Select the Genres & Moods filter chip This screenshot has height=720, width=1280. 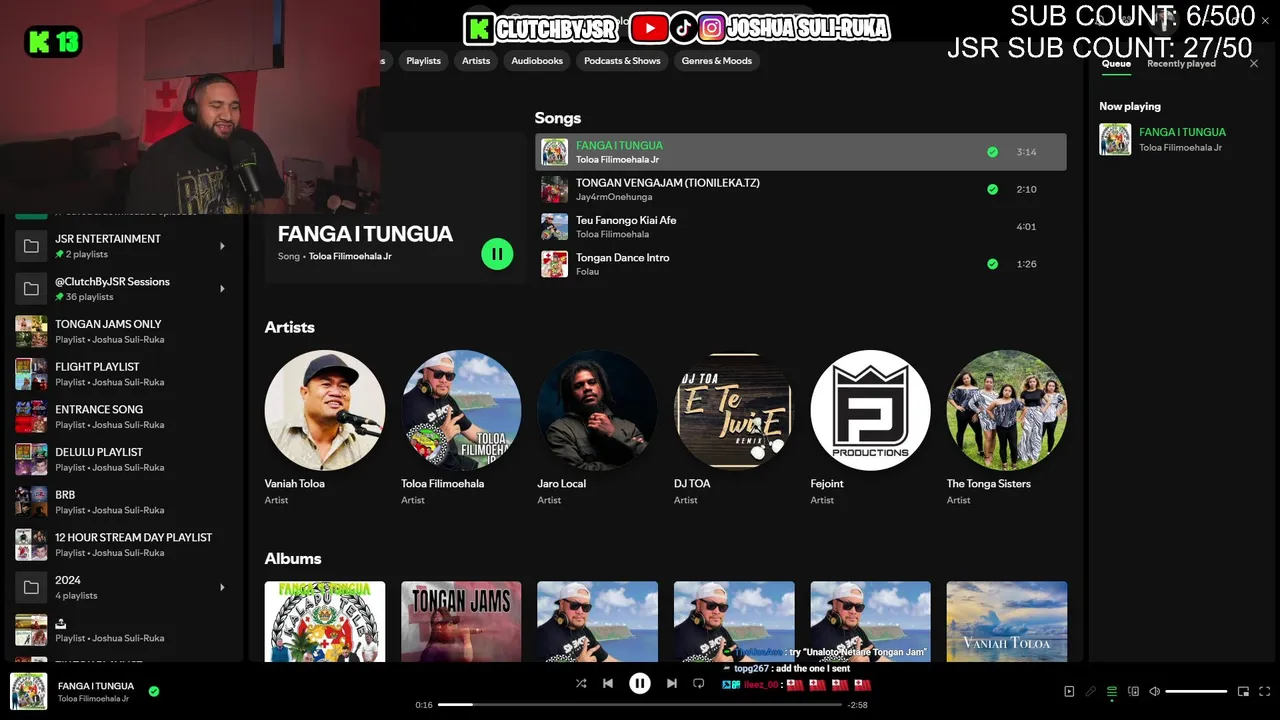coord(717,61)
